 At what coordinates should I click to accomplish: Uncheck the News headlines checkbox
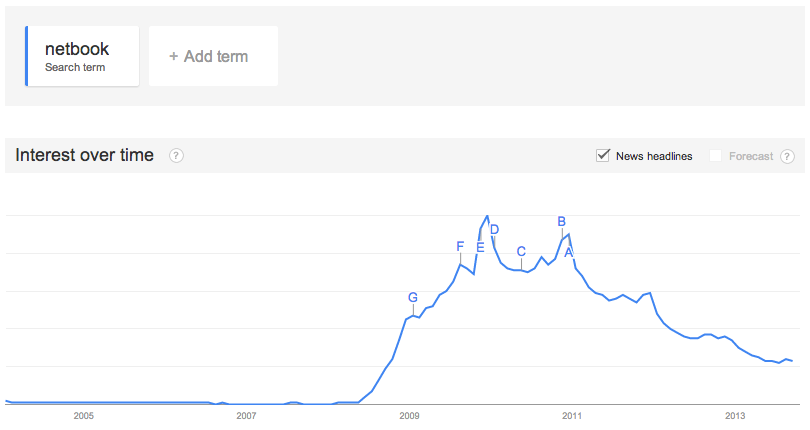(x=603, y=156)
